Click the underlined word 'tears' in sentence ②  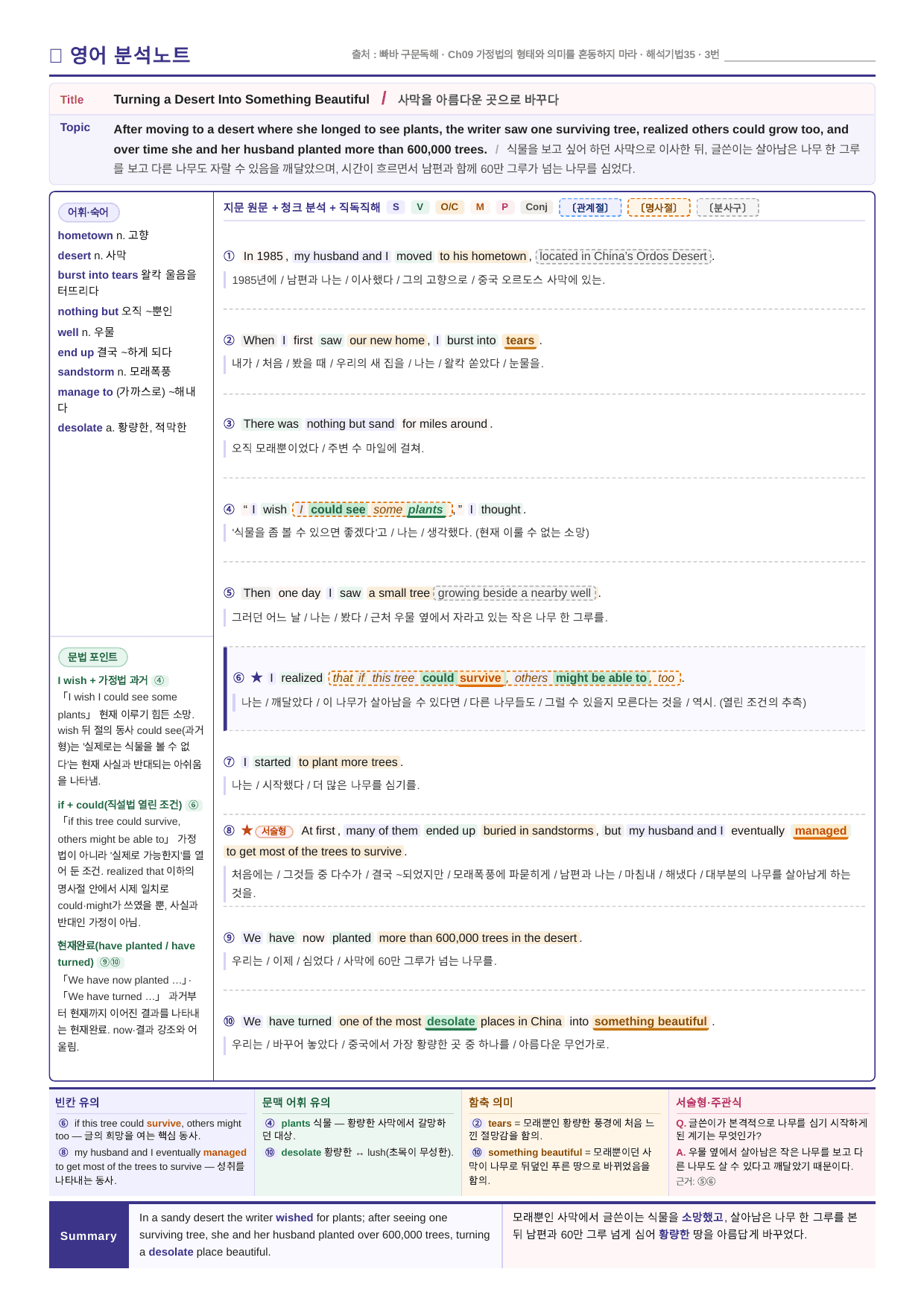(520, 341)
